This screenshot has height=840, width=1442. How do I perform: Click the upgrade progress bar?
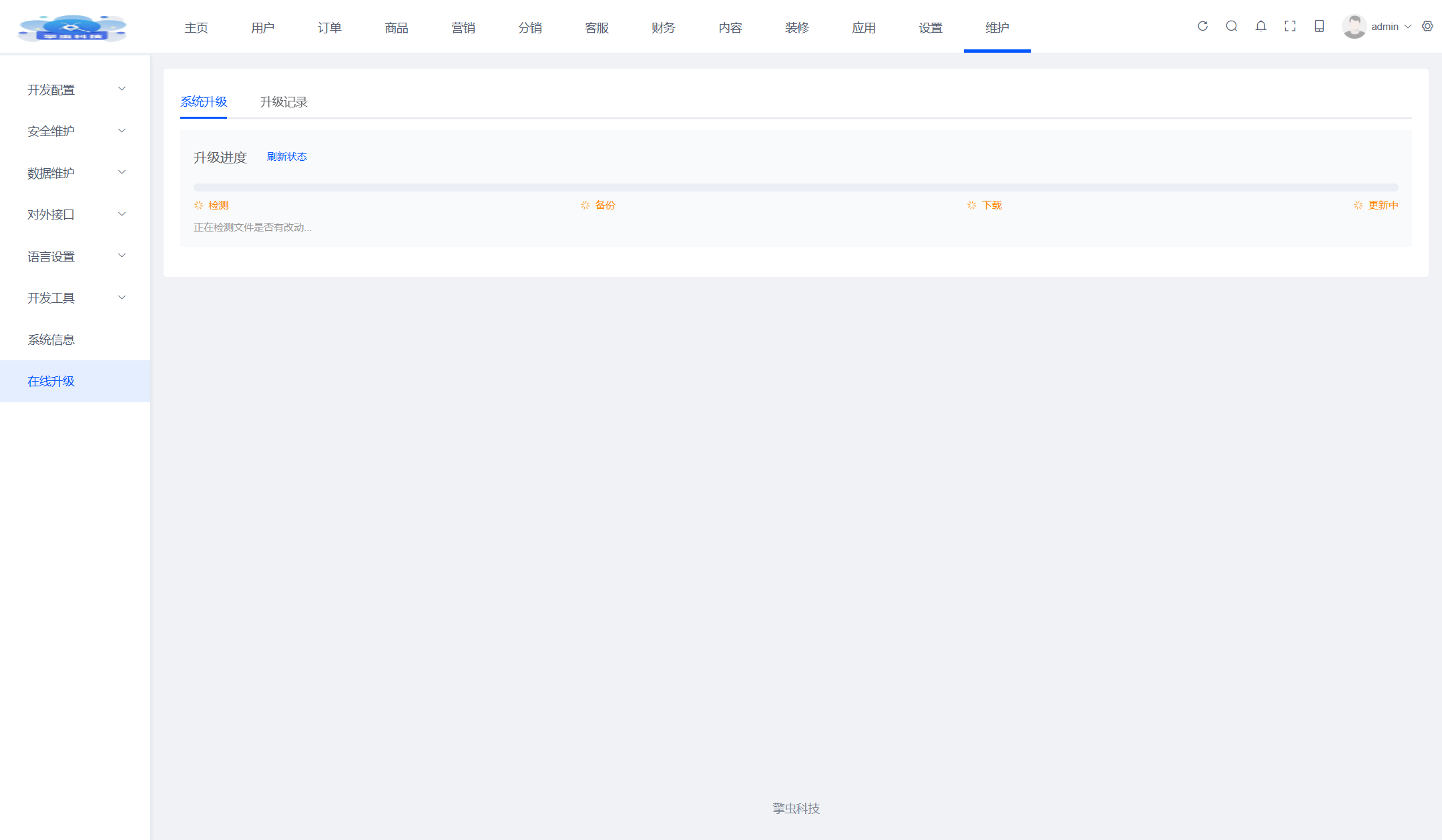tap(795, 187)
